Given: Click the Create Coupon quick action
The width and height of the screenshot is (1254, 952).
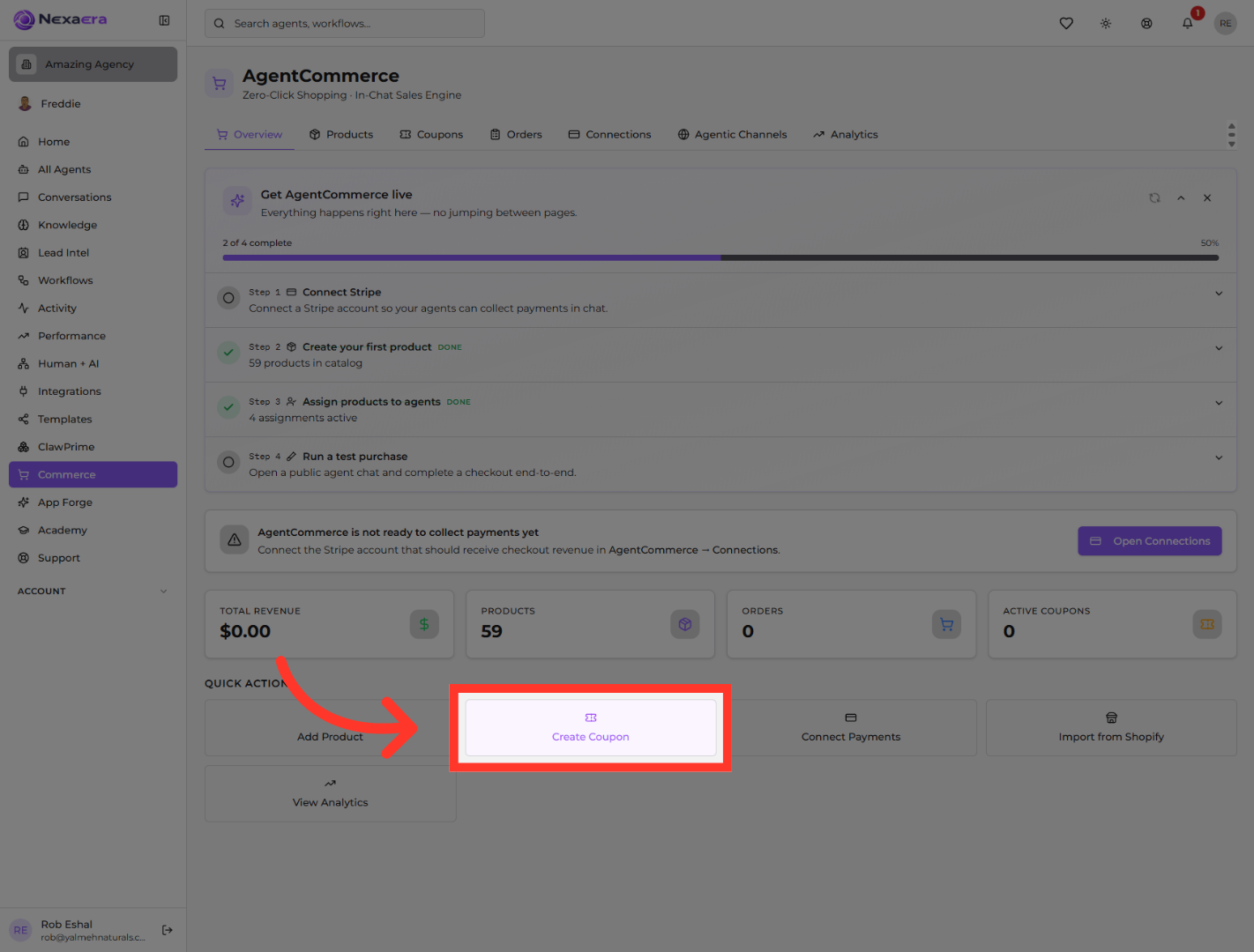Looking at the screenshot, I should point(591,728).
